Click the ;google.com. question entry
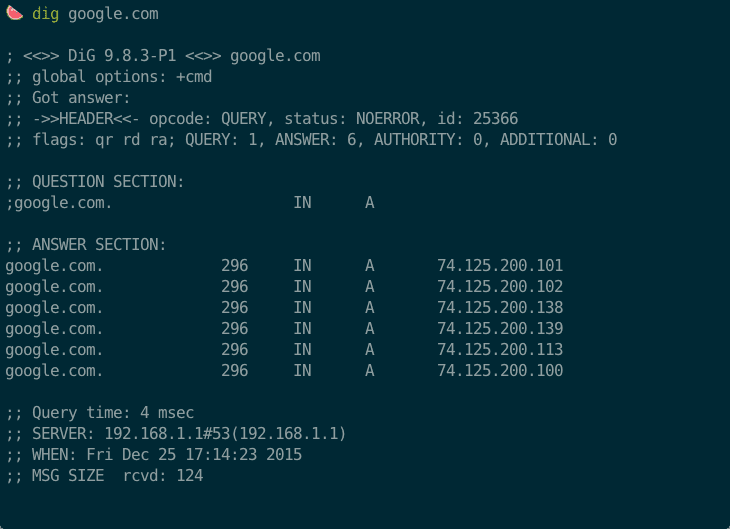This screenshot has height=529, width=730. [x=59, y=203]
